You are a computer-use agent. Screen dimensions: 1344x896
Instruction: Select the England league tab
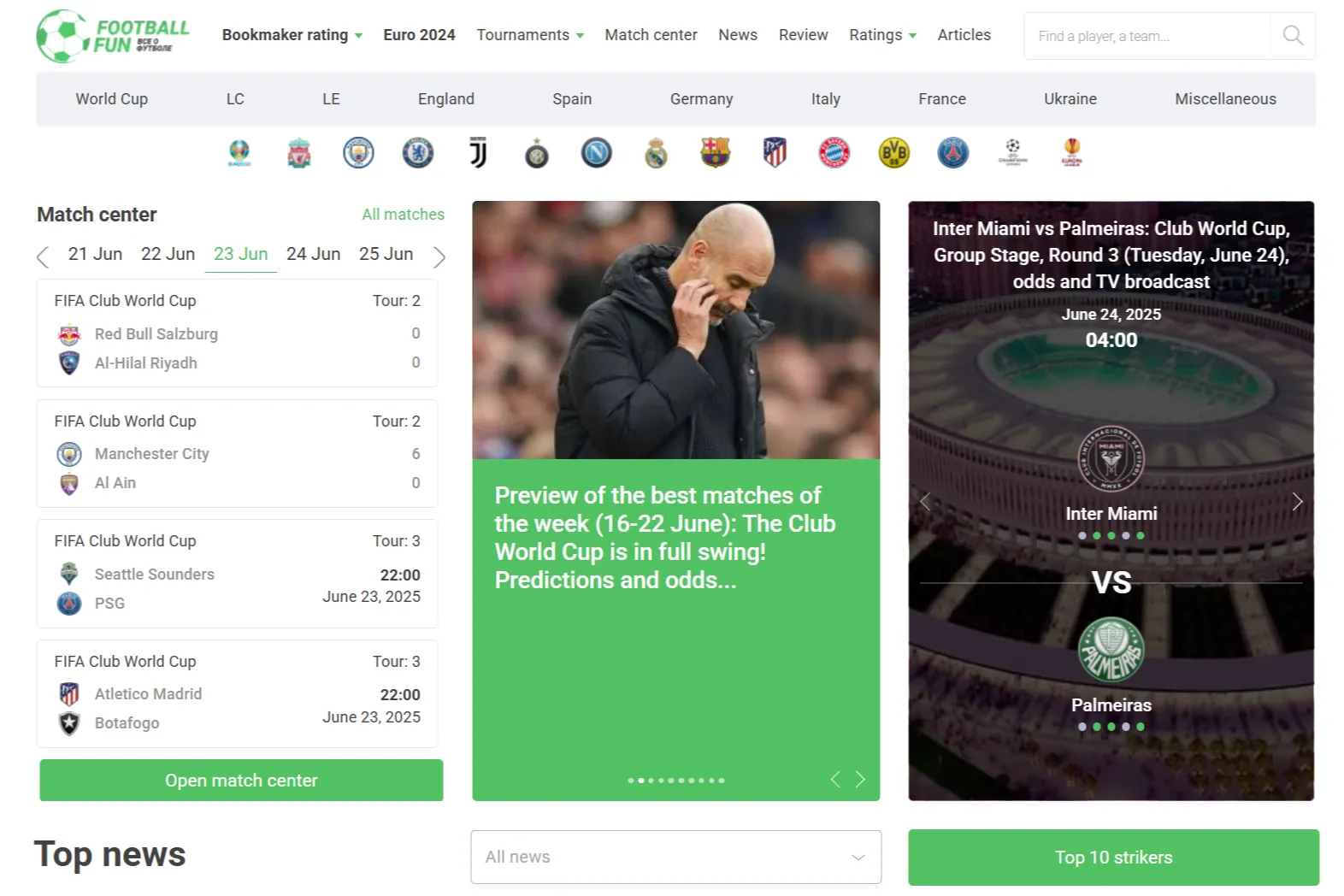tap(445, 99)
